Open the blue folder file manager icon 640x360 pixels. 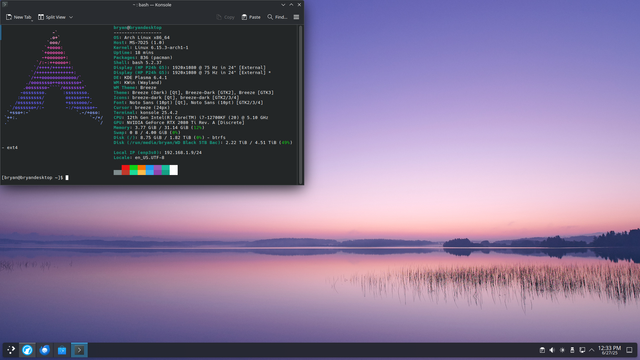pos(62,350)
